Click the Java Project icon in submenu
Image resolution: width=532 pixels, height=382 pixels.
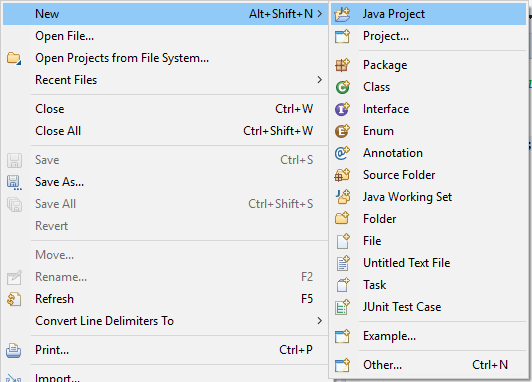(342, 14)
